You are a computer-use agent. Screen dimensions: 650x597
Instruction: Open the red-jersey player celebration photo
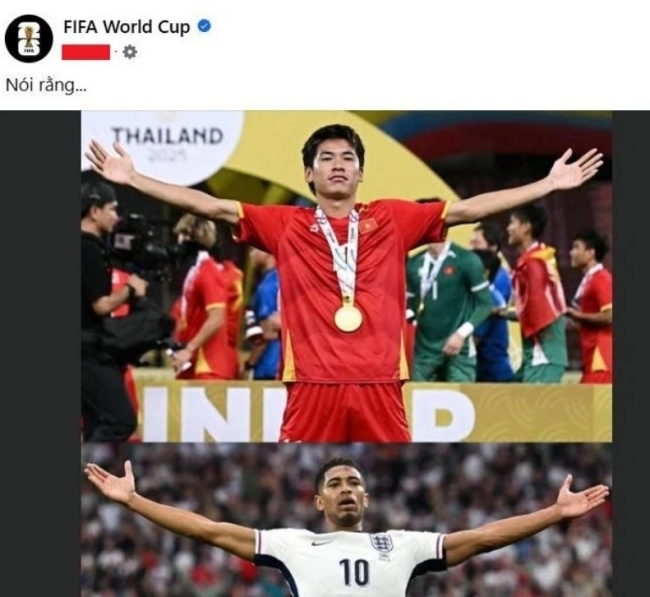click(x=346, y=276)
